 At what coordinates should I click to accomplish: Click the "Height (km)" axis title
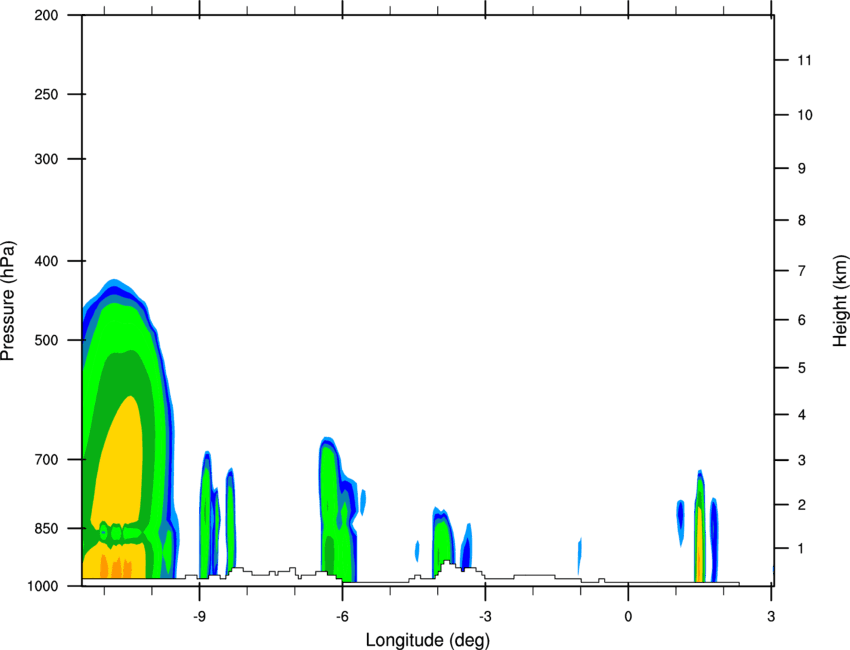tap(840, 301)
